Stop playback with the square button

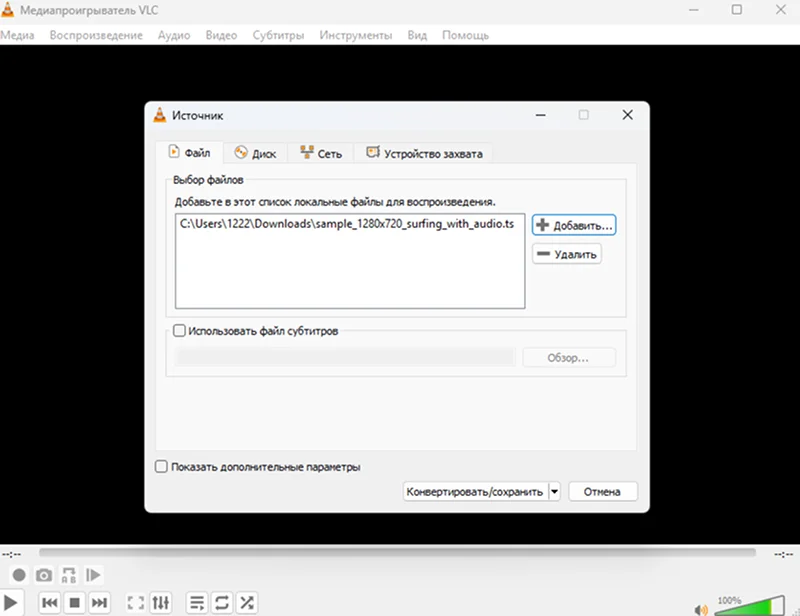[x=74, y=603]
